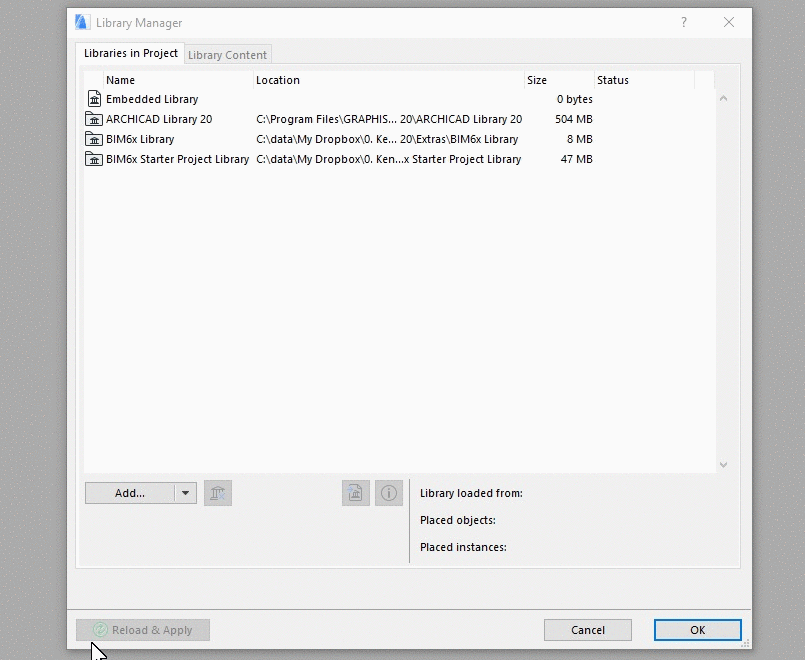Viewport: 805px width, 660px height.
Task: Click the ARCHICAD Library 20 folder icon
Action: [94, 119]
